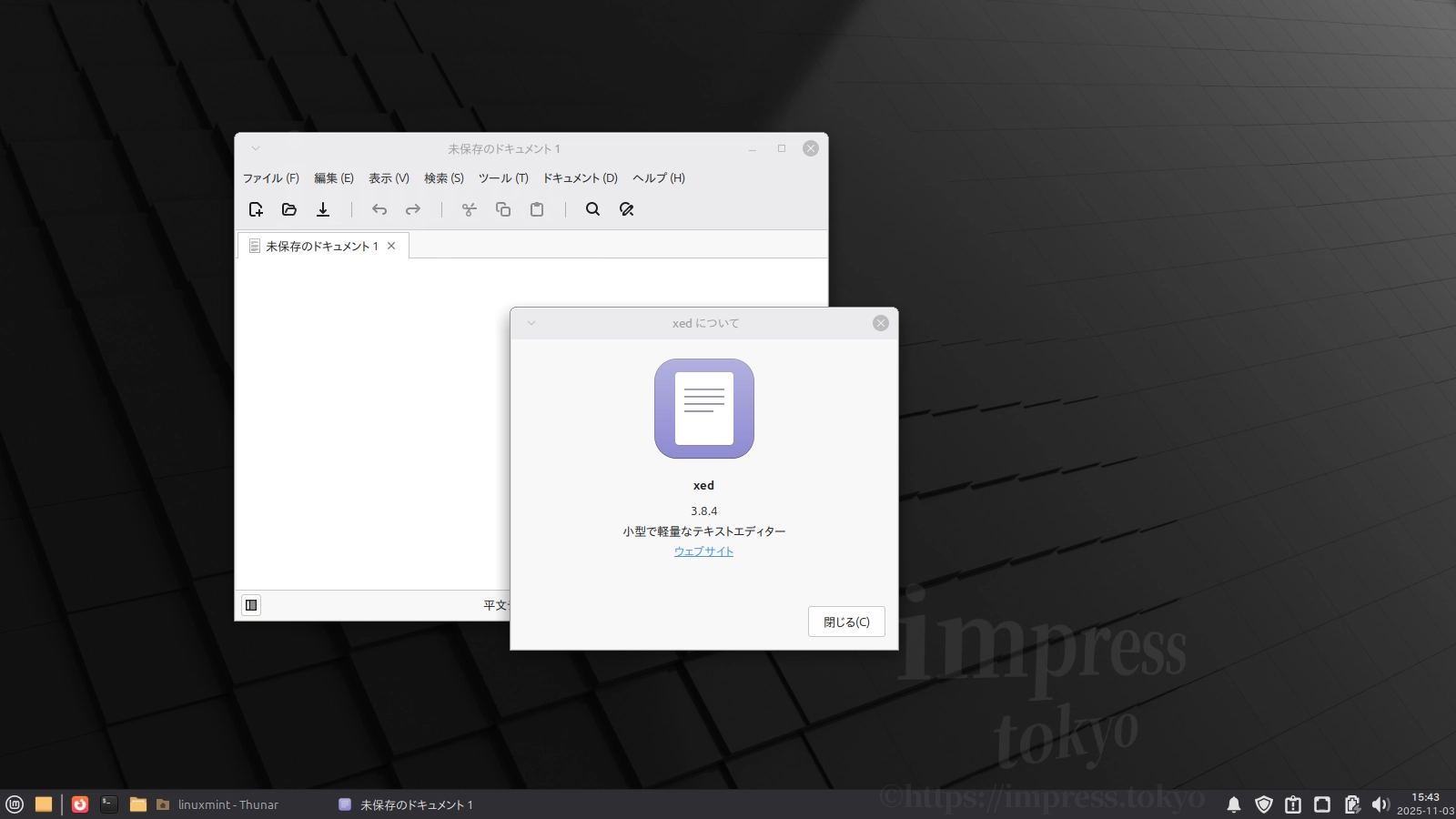This screenshot has width=1456, height=819.
Task: Launch the terminal from the panel
Action: point(109,804)
